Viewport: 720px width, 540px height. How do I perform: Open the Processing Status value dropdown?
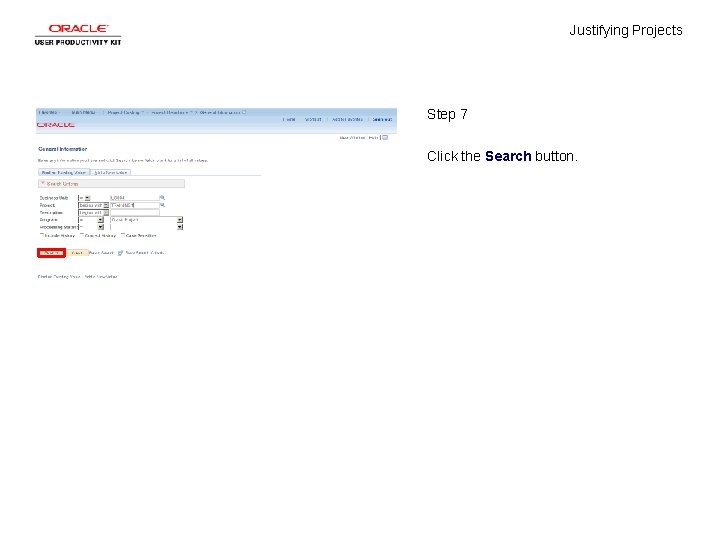click(146, 227)
